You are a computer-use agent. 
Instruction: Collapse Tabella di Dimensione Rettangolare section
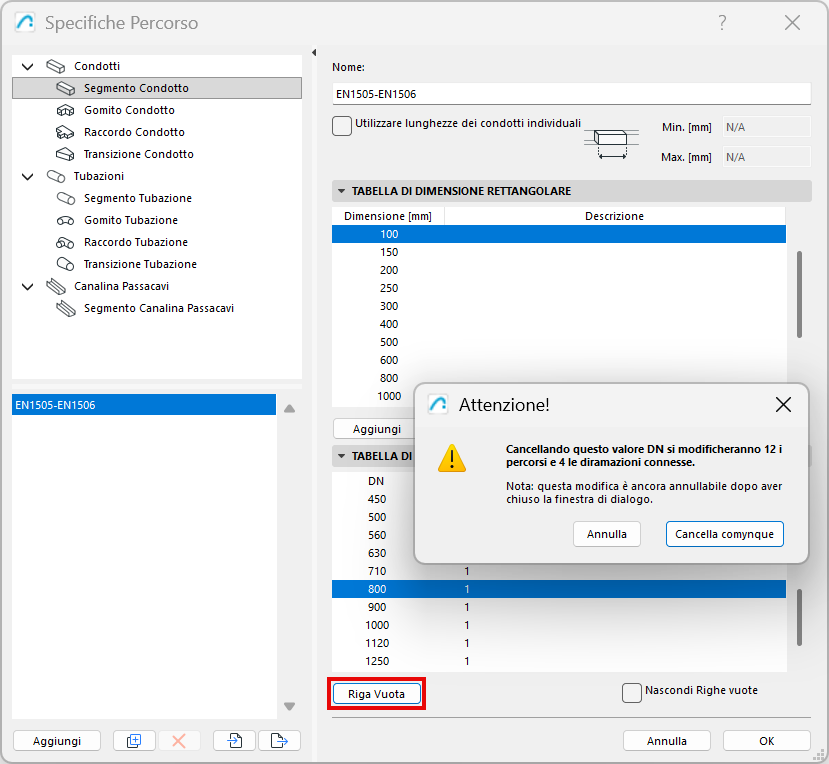[342, 191]
